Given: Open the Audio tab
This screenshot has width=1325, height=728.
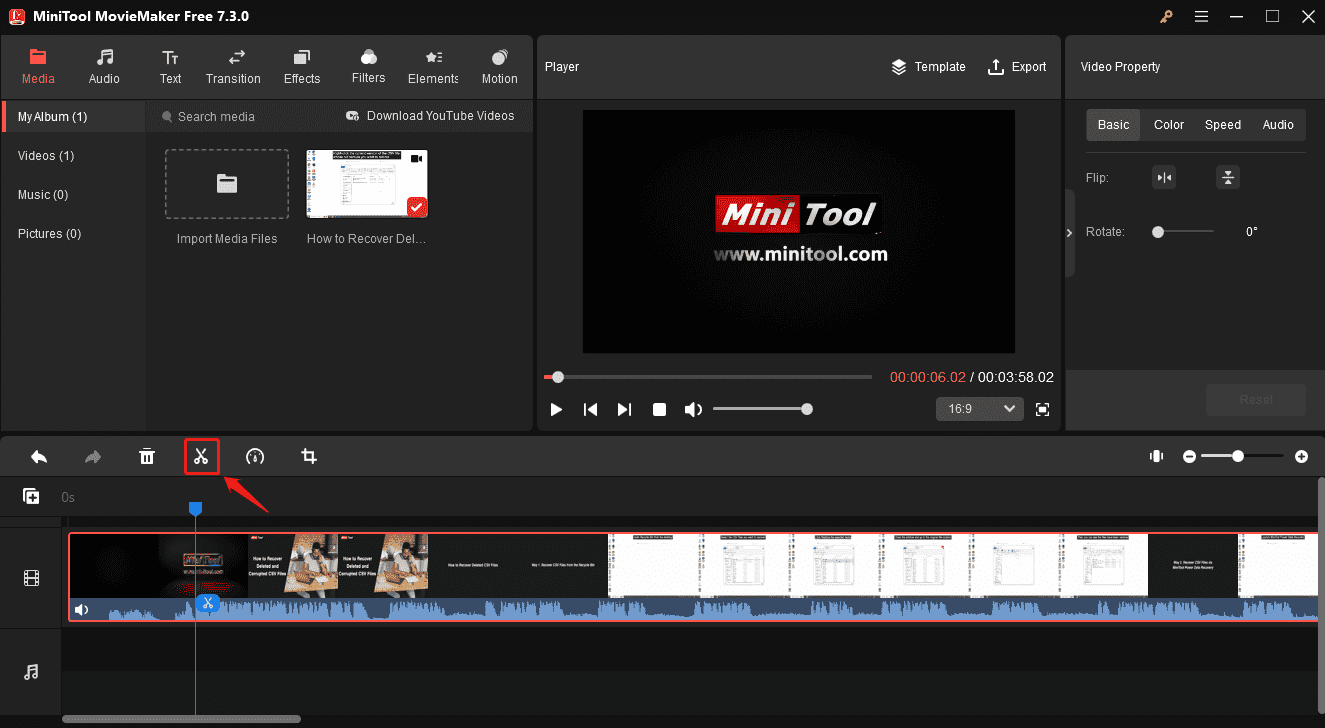Looking at the screenshot, I should 104,67.
